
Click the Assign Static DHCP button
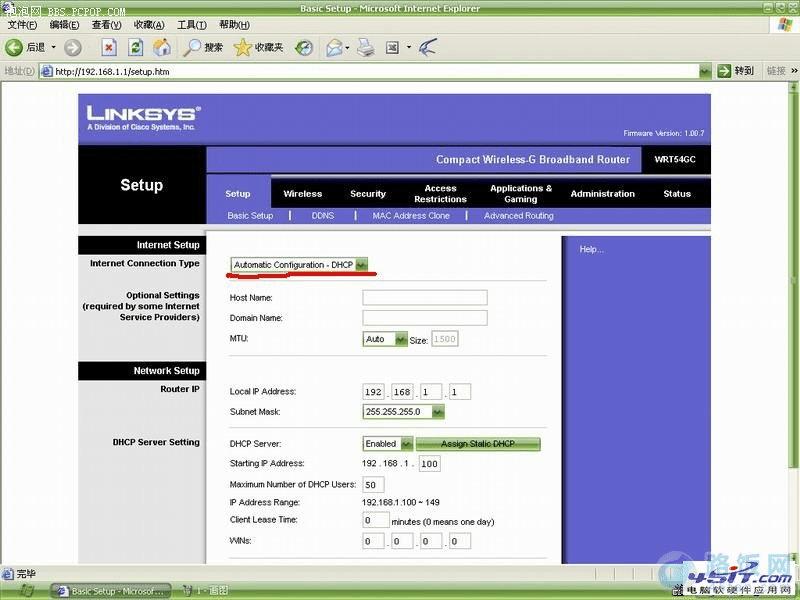[x=478, y=444]
